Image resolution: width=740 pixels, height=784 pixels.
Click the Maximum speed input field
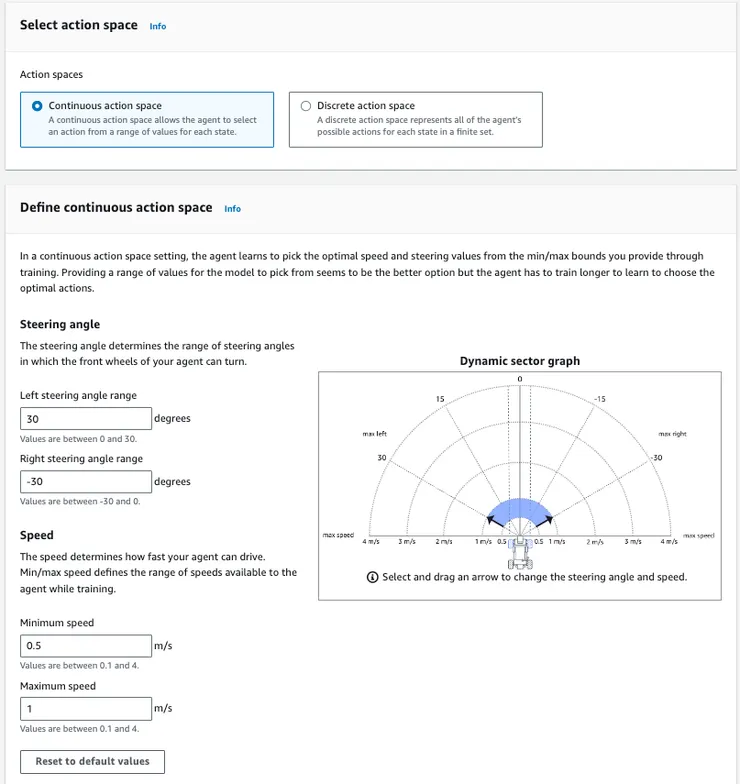click(x=86, y=709)
